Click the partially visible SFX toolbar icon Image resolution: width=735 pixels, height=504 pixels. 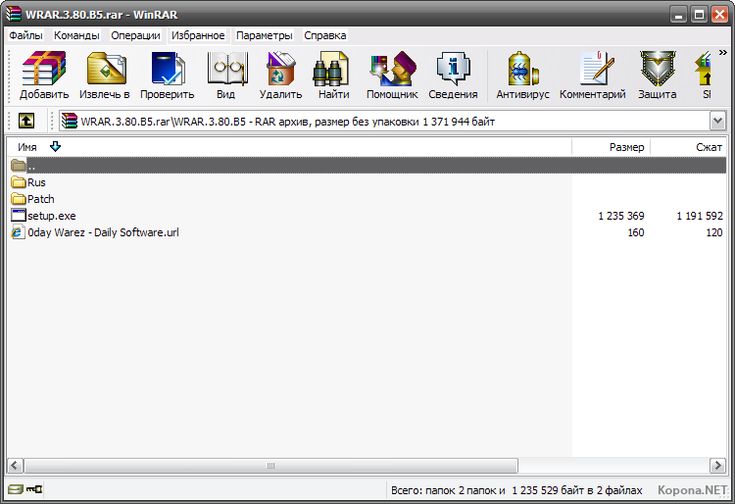(x=705, y=68)
